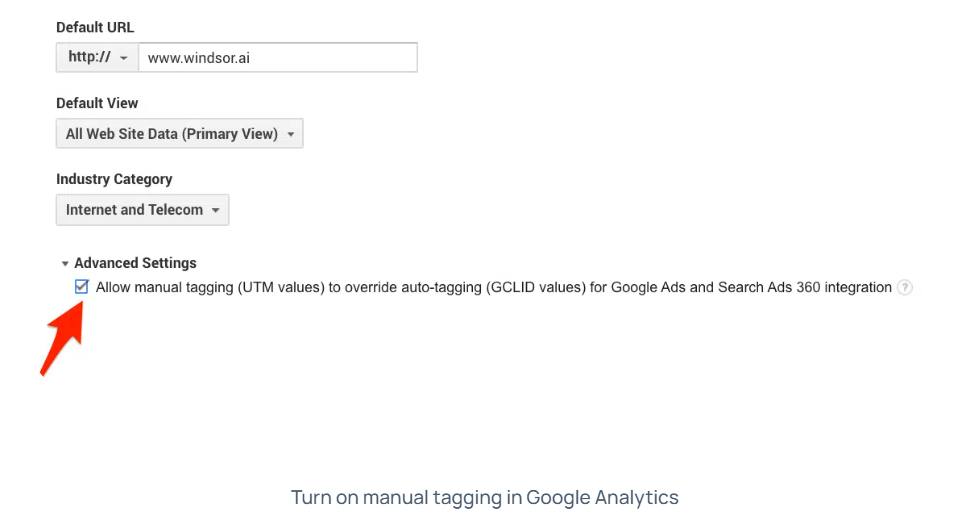Click the Advanced Settings heading text
Viewport: 959px width, 528px height.
[x=135, y=263]
